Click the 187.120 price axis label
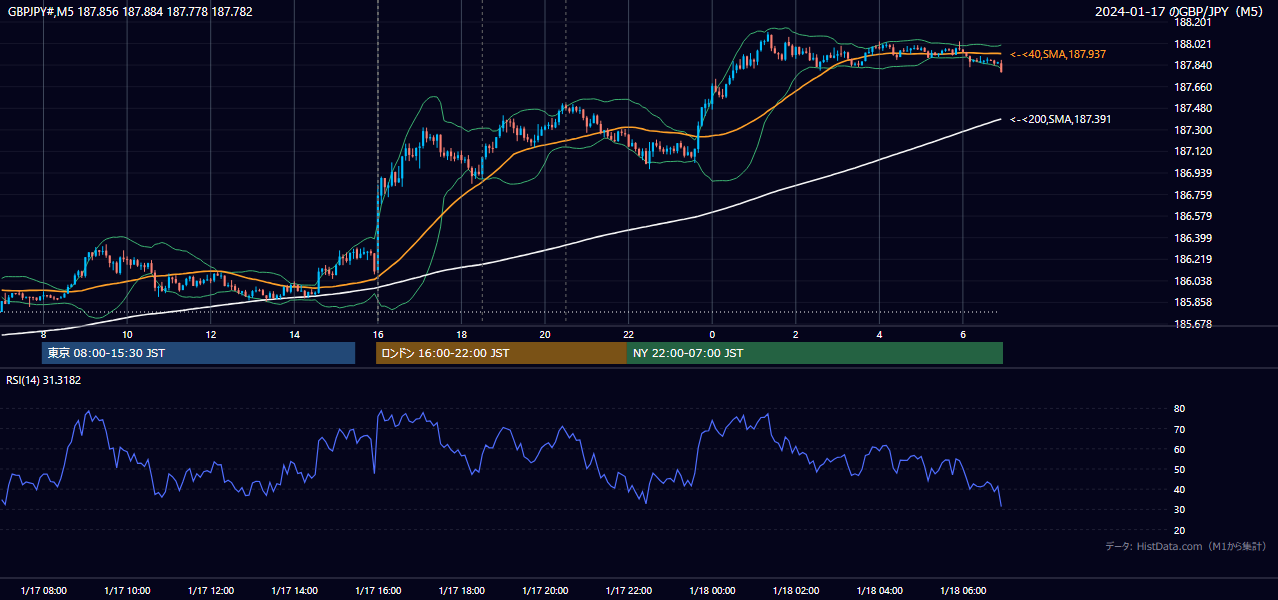 click(x=1193, y=151)
